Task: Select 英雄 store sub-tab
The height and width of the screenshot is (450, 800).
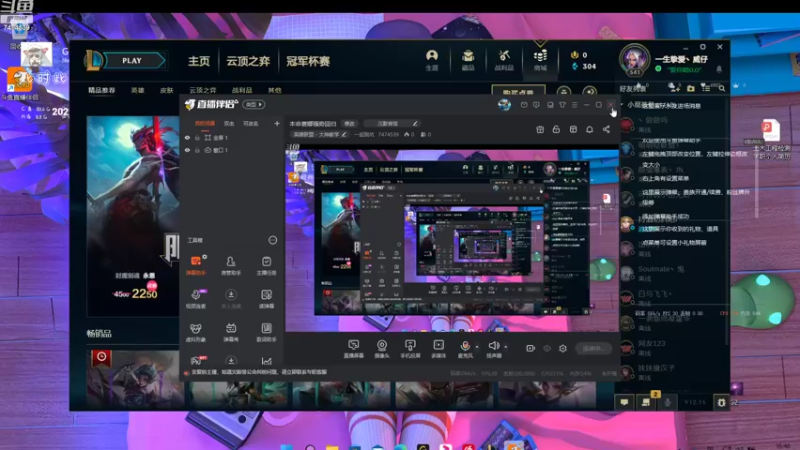Action: [x=138, y=90]
